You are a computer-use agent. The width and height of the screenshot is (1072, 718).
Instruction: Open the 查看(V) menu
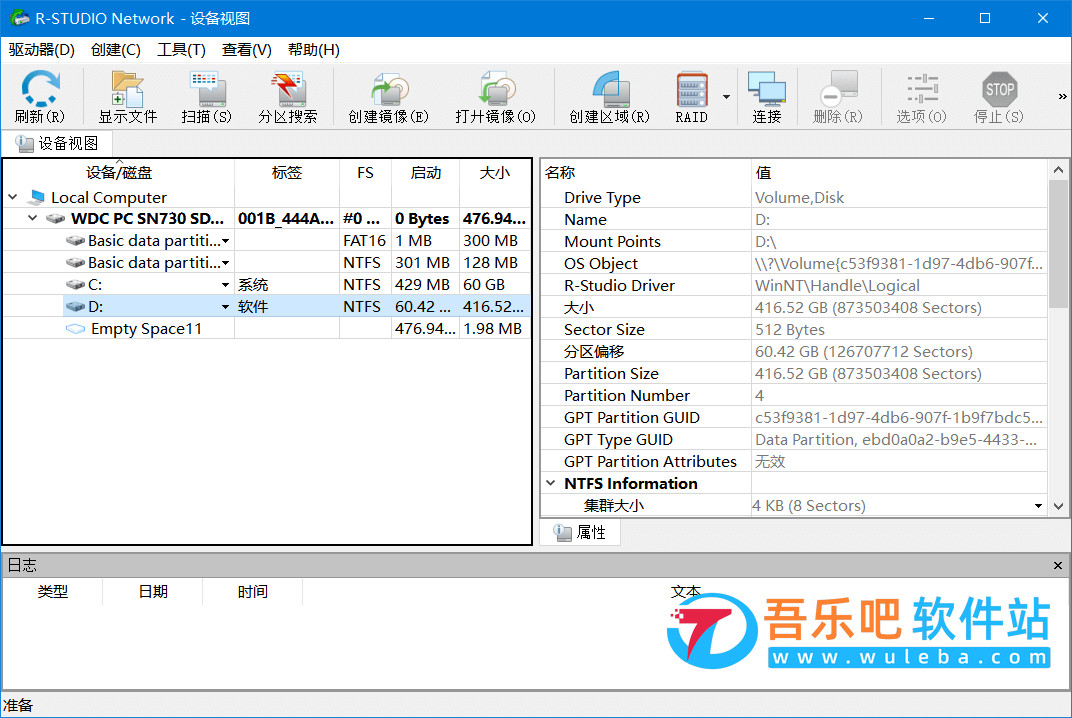247,50
